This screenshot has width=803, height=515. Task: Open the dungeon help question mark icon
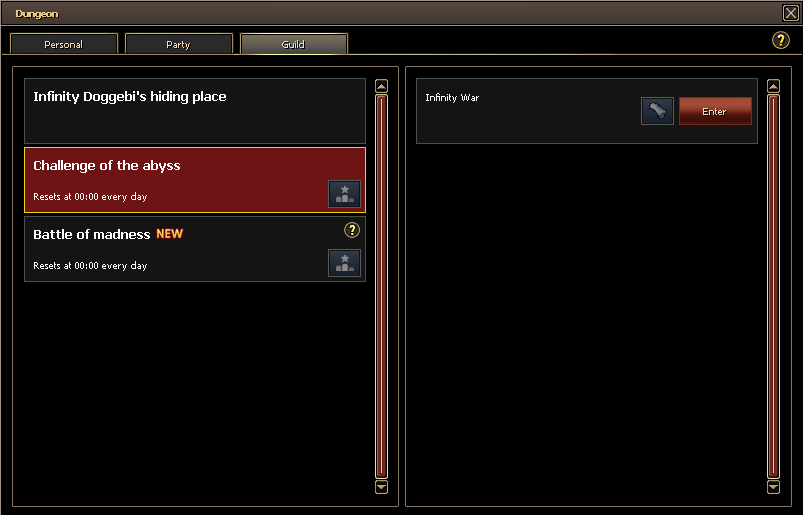780,40
